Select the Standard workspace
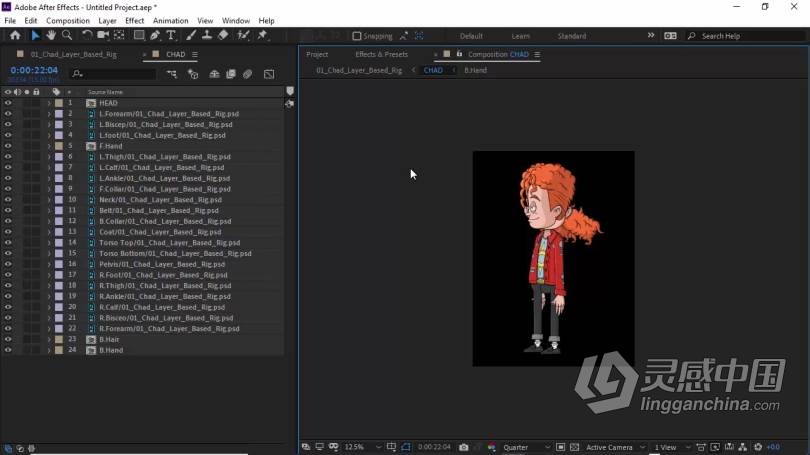810x455 pixels. coord(571,36)
